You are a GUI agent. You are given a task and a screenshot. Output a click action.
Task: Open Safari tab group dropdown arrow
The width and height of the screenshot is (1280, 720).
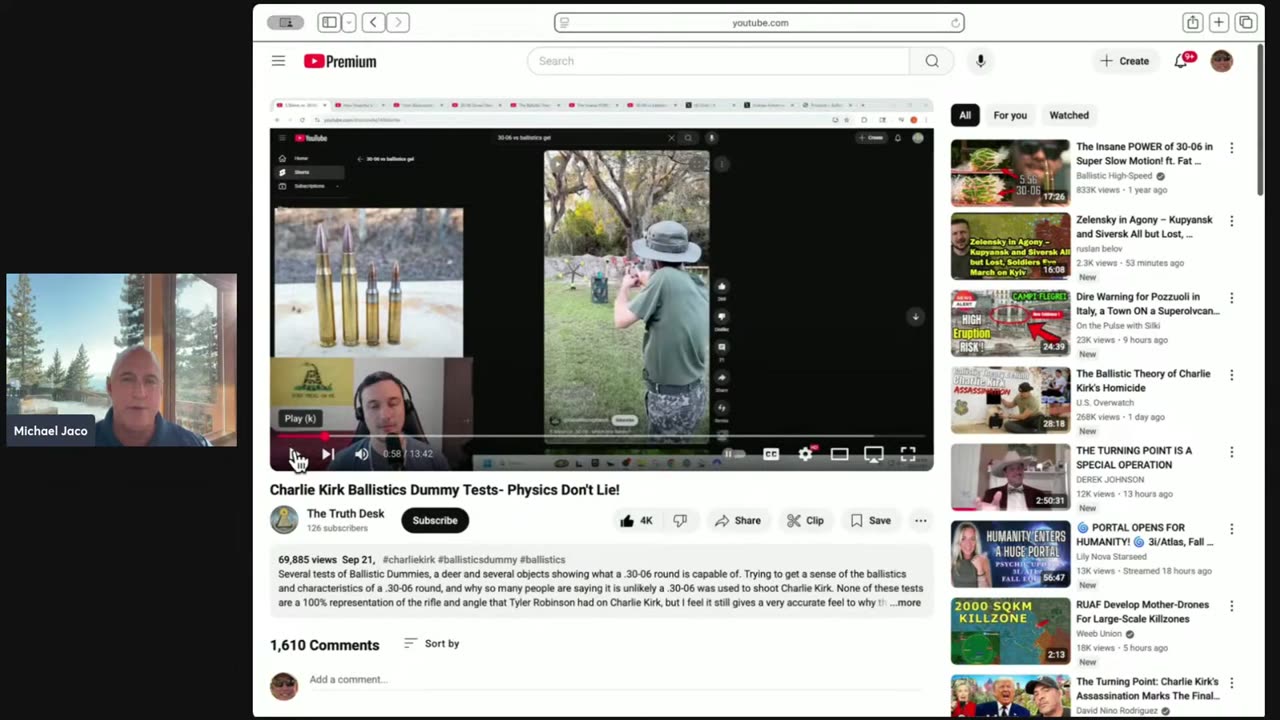click(x=349, y=22)
